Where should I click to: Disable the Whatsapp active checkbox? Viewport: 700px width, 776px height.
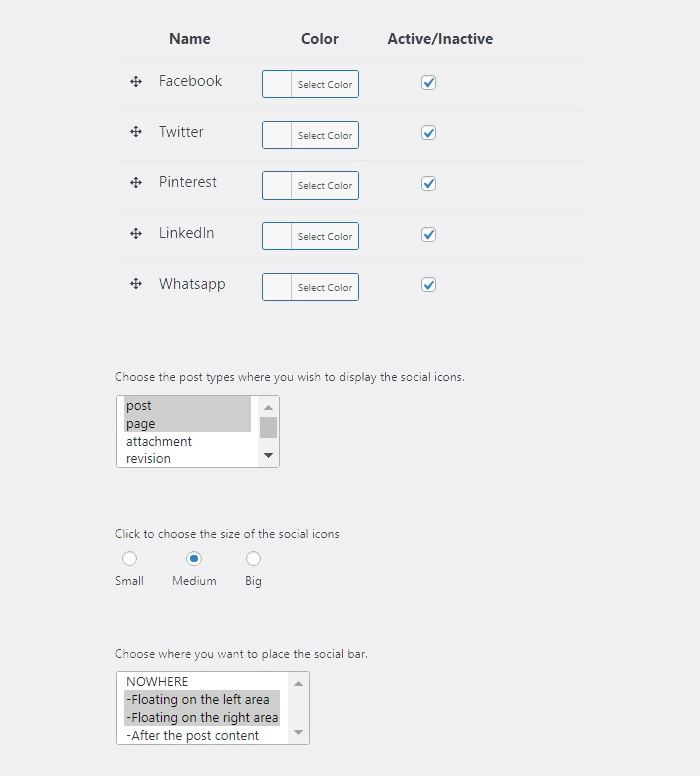click(429, 285)
